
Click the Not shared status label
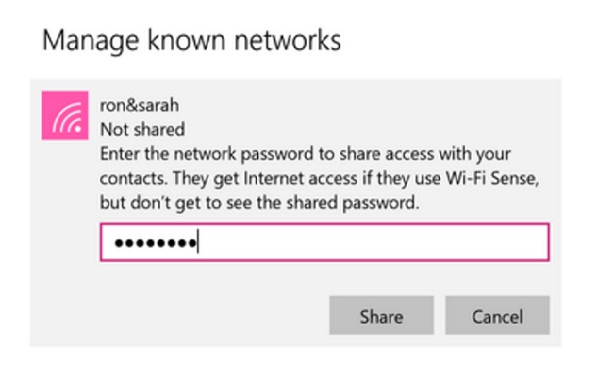[x=142, y=129]
